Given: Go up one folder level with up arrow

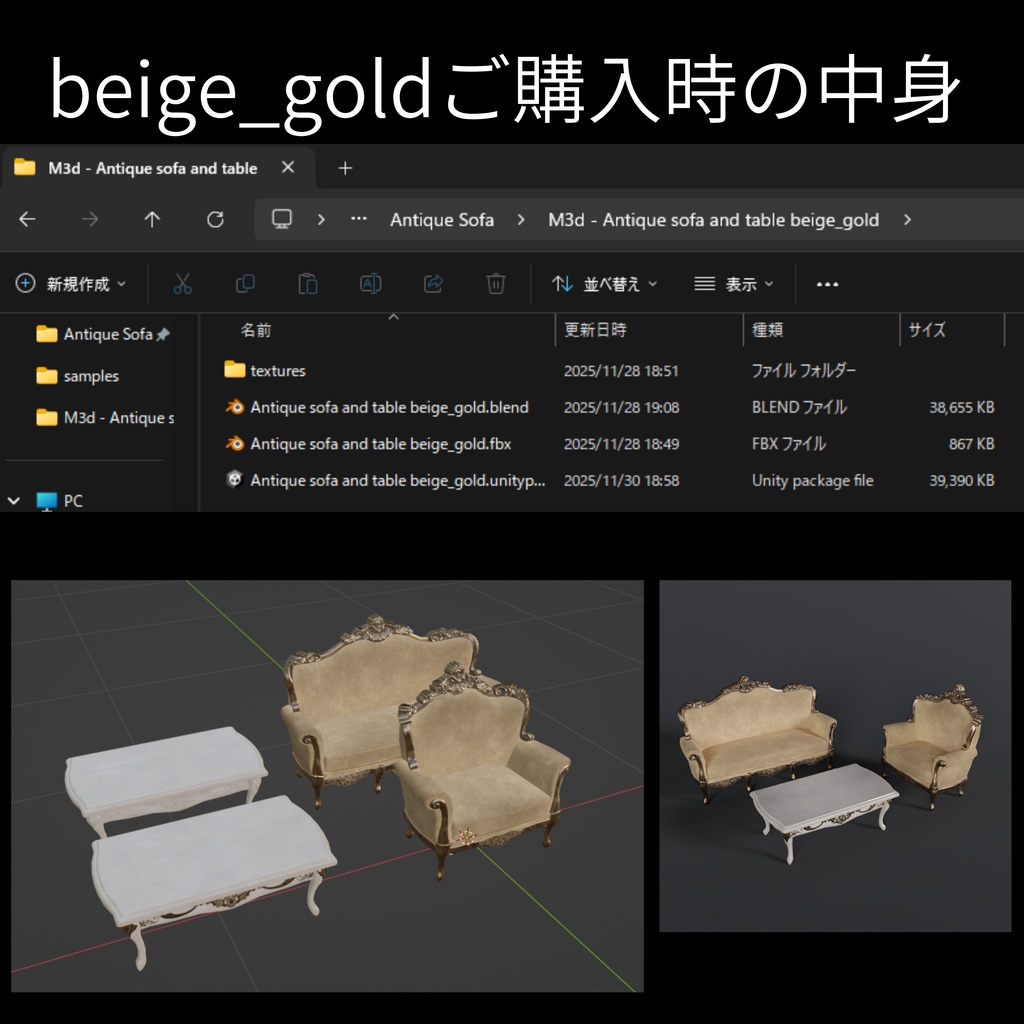Looking at the screenshot, I should 152,219.
